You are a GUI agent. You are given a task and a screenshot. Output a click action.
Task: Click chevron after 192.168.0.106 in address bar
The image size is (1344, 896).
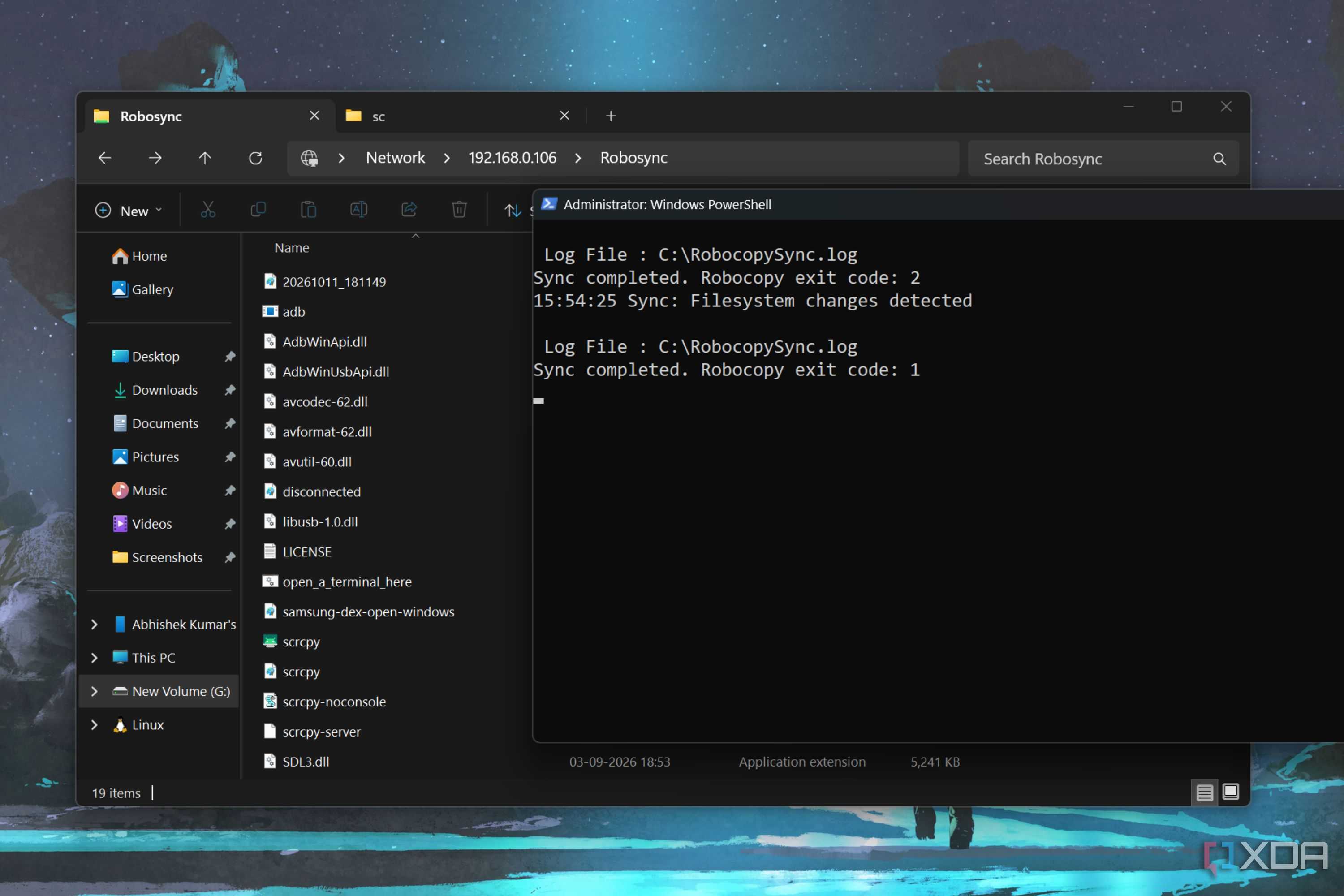tap(578, 158)
